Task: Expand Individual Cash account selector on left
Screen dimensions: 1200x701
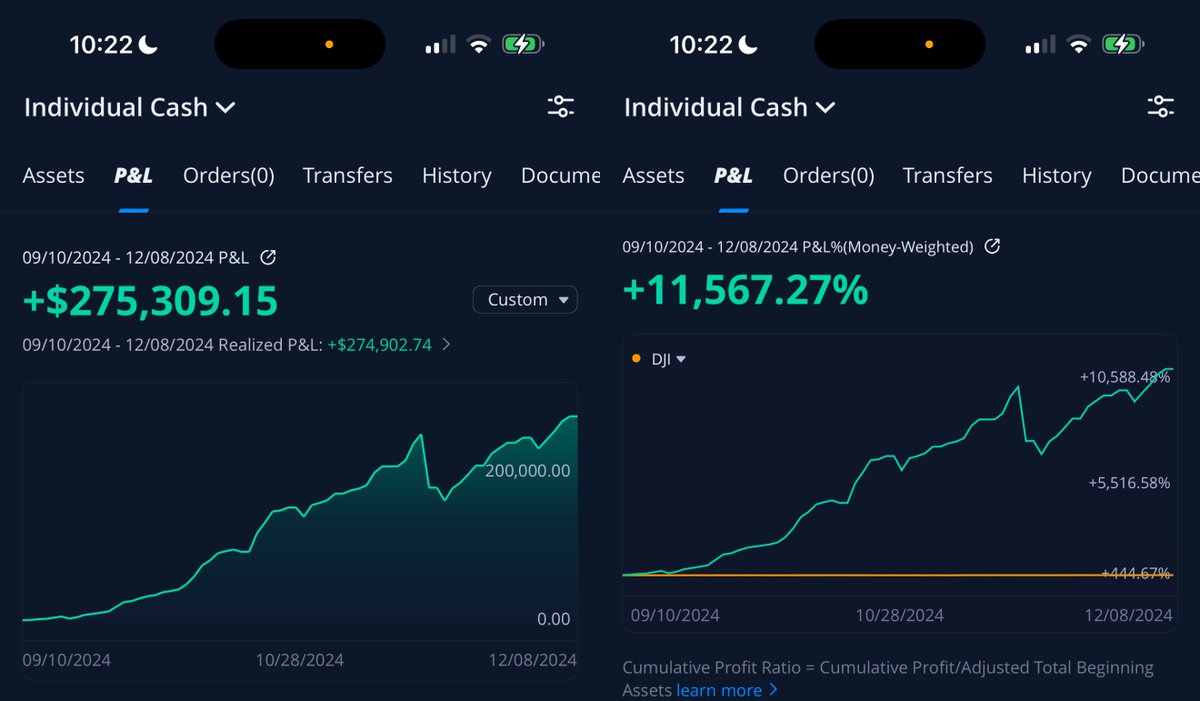Action: tap(129, 107)
